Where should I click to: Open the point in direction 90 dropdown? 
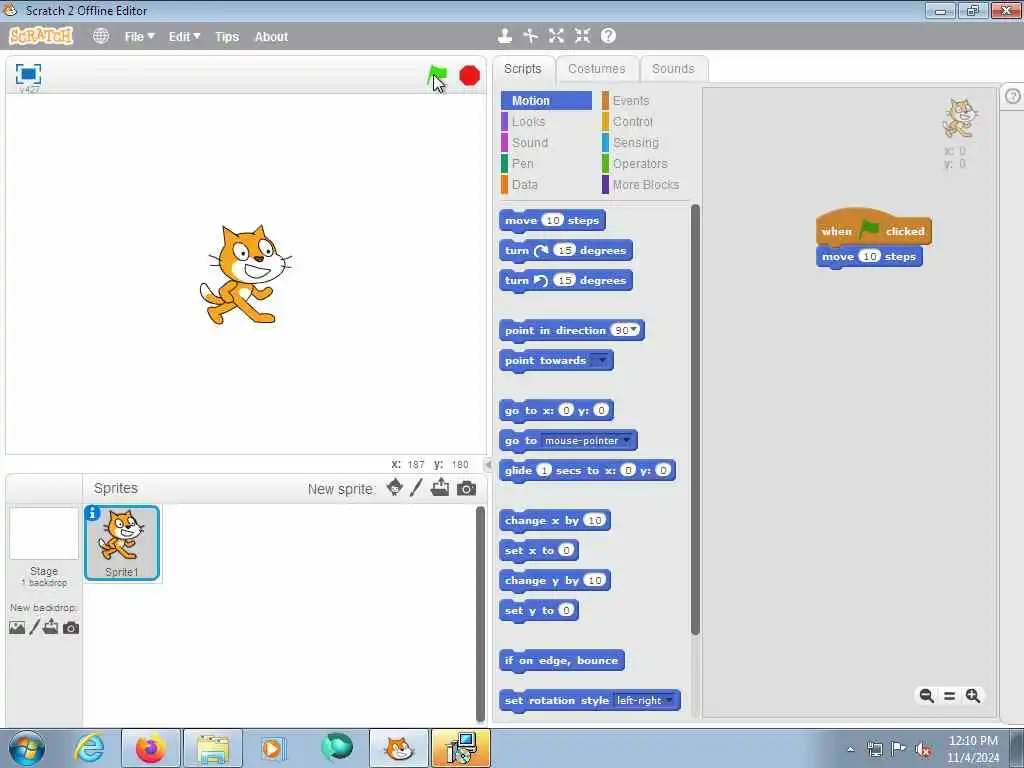[x=633, y=330]
